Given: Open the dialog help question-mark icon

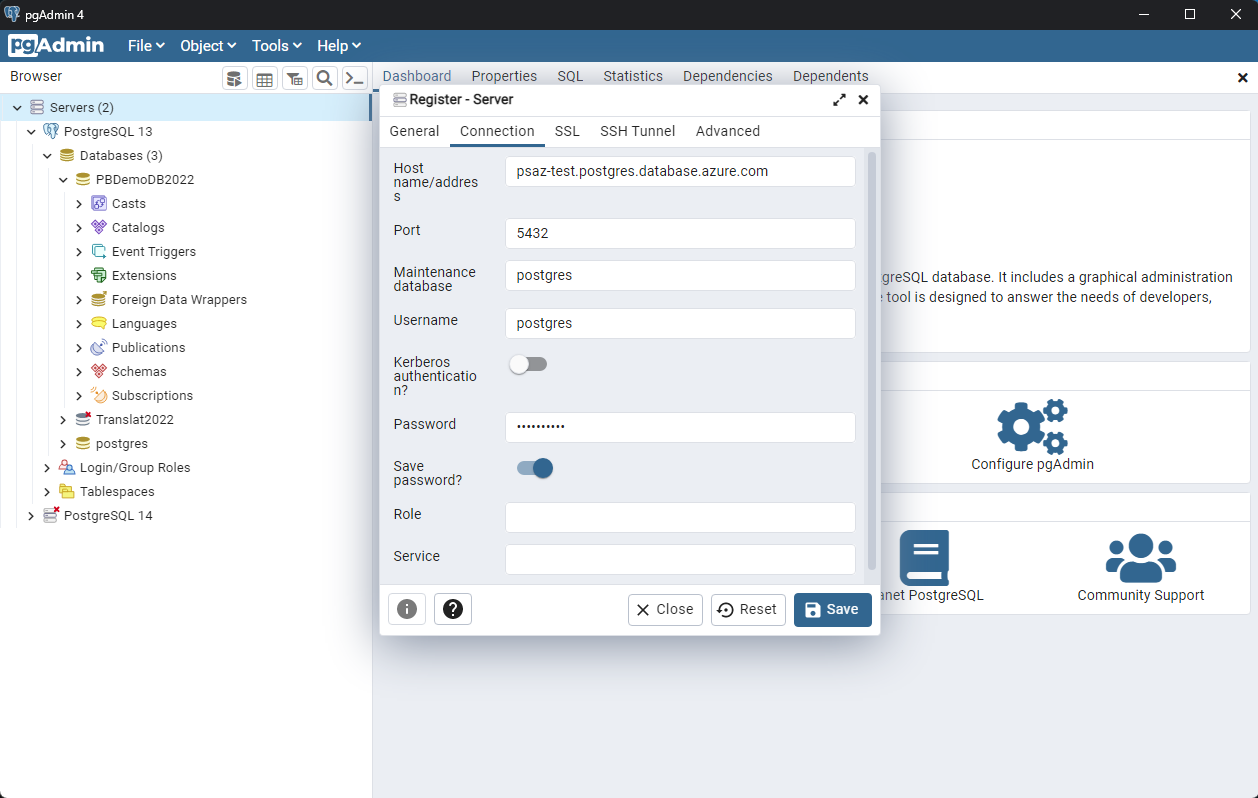Looking at the screenshot, I should coord(453,609).
